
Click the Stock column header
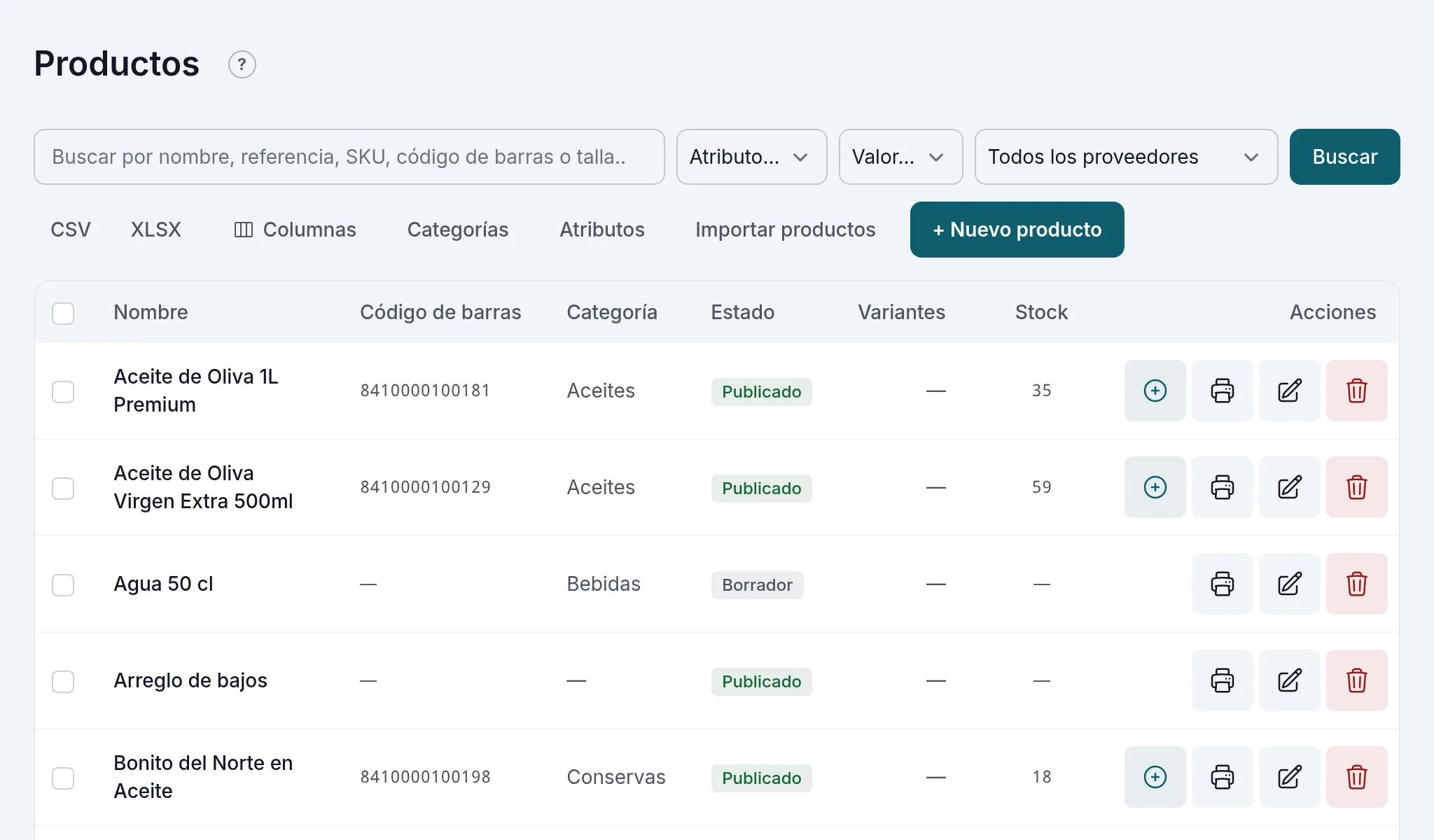click(1041, 312)
